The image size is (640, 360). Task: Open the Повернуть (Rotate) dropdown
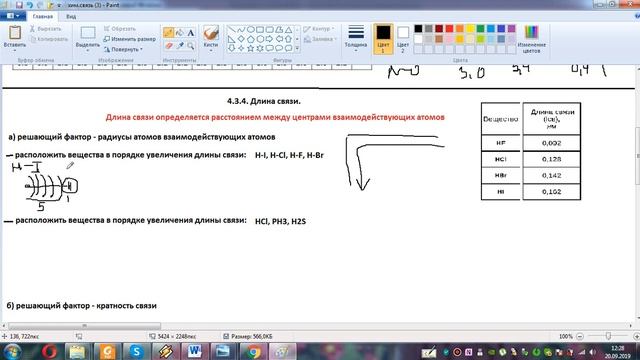123,49
